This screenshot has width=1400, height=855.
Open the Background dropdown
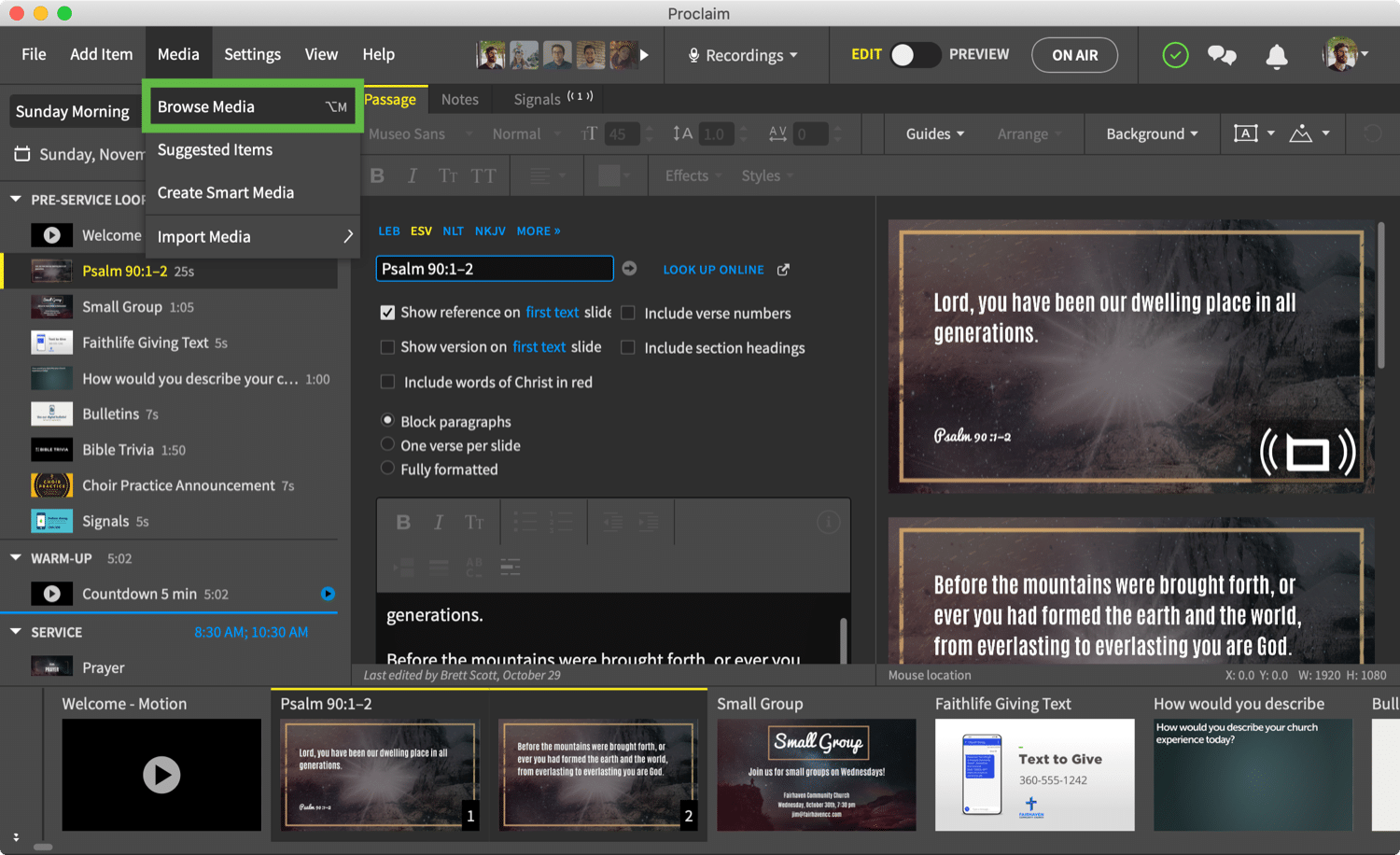(x=1152, y=133)
